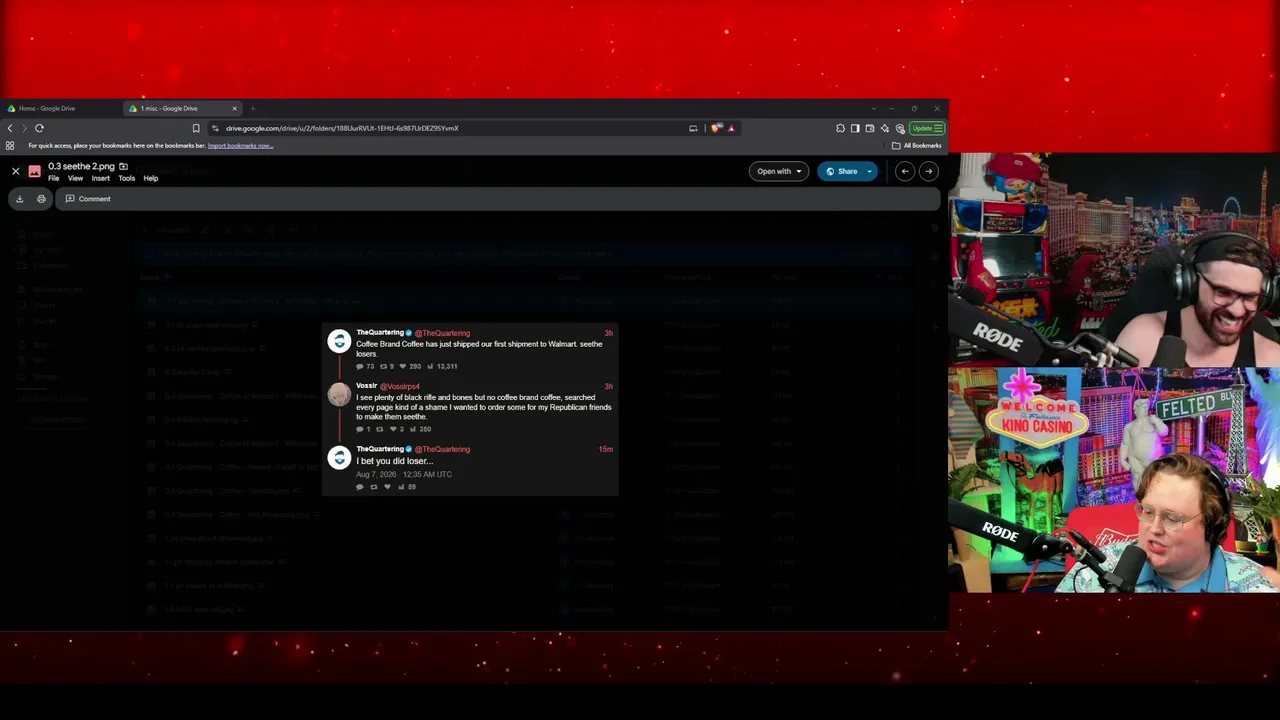Click the cast/screen icon in address bar
Screen dimensions: 1280x720
point(693,128)
